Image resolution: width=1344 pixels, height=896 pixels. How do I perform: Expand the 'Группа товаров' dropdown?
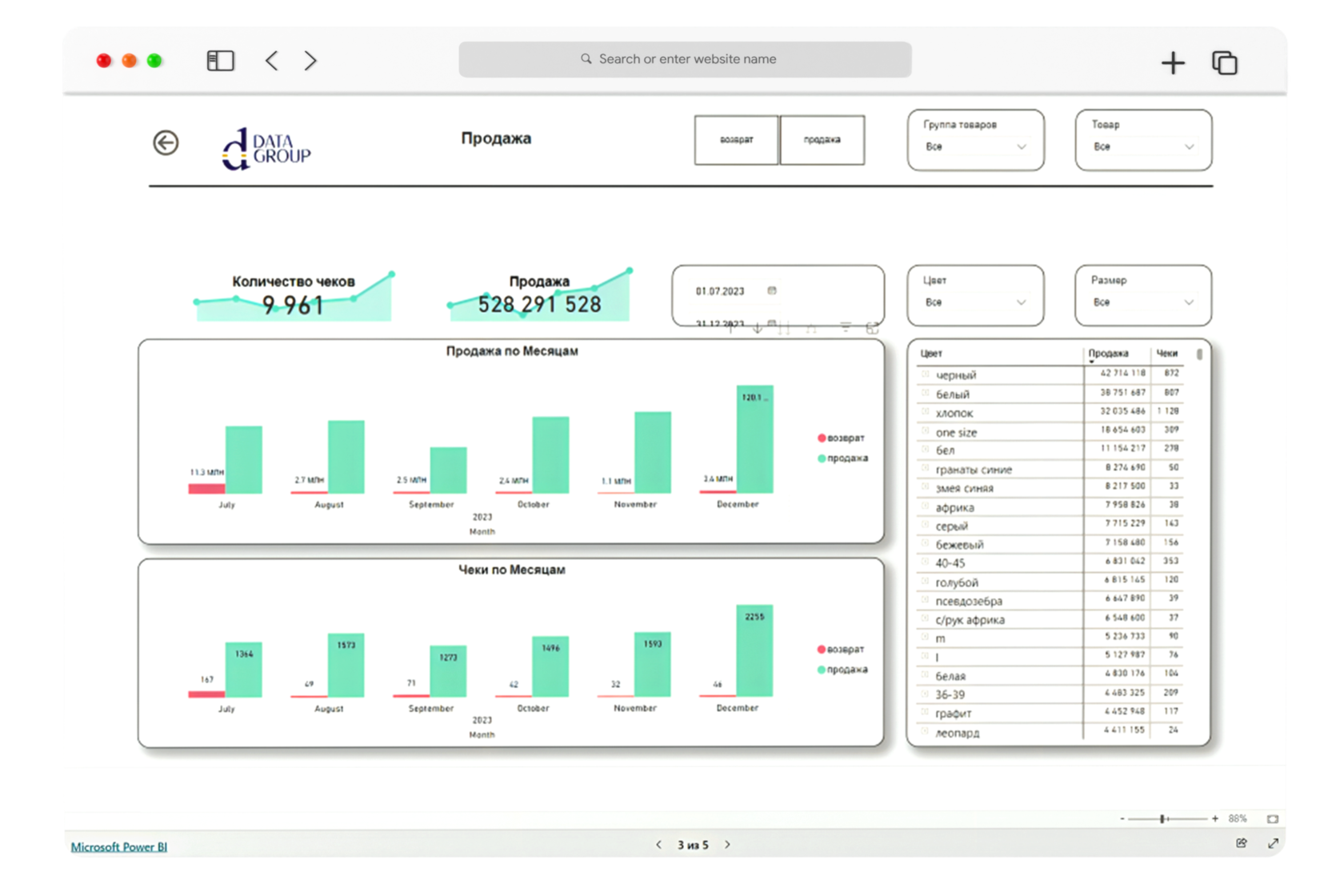[x=975, y=147]
